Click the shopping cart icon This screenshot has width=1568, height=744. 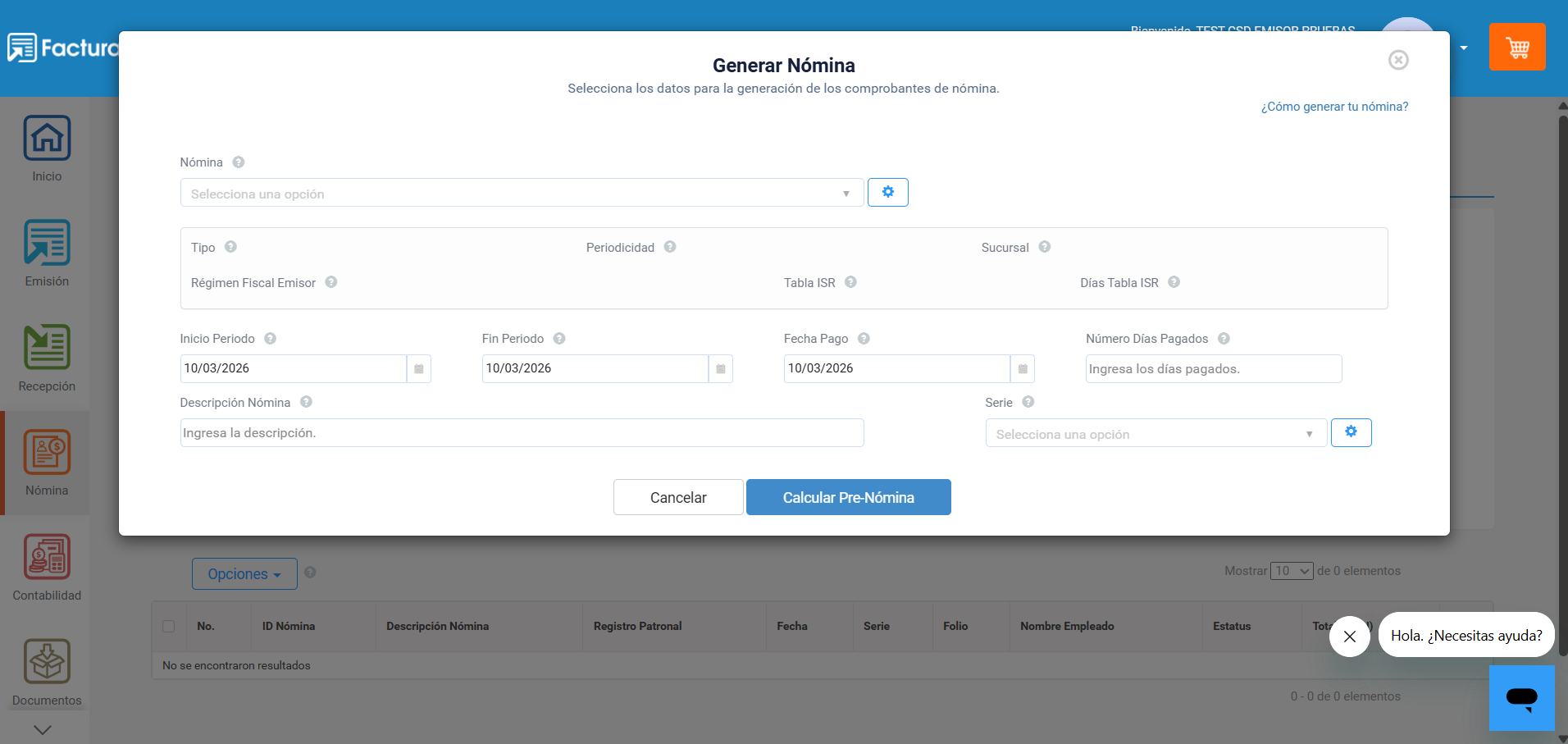pyautogui.click(x=1516, y=48)
